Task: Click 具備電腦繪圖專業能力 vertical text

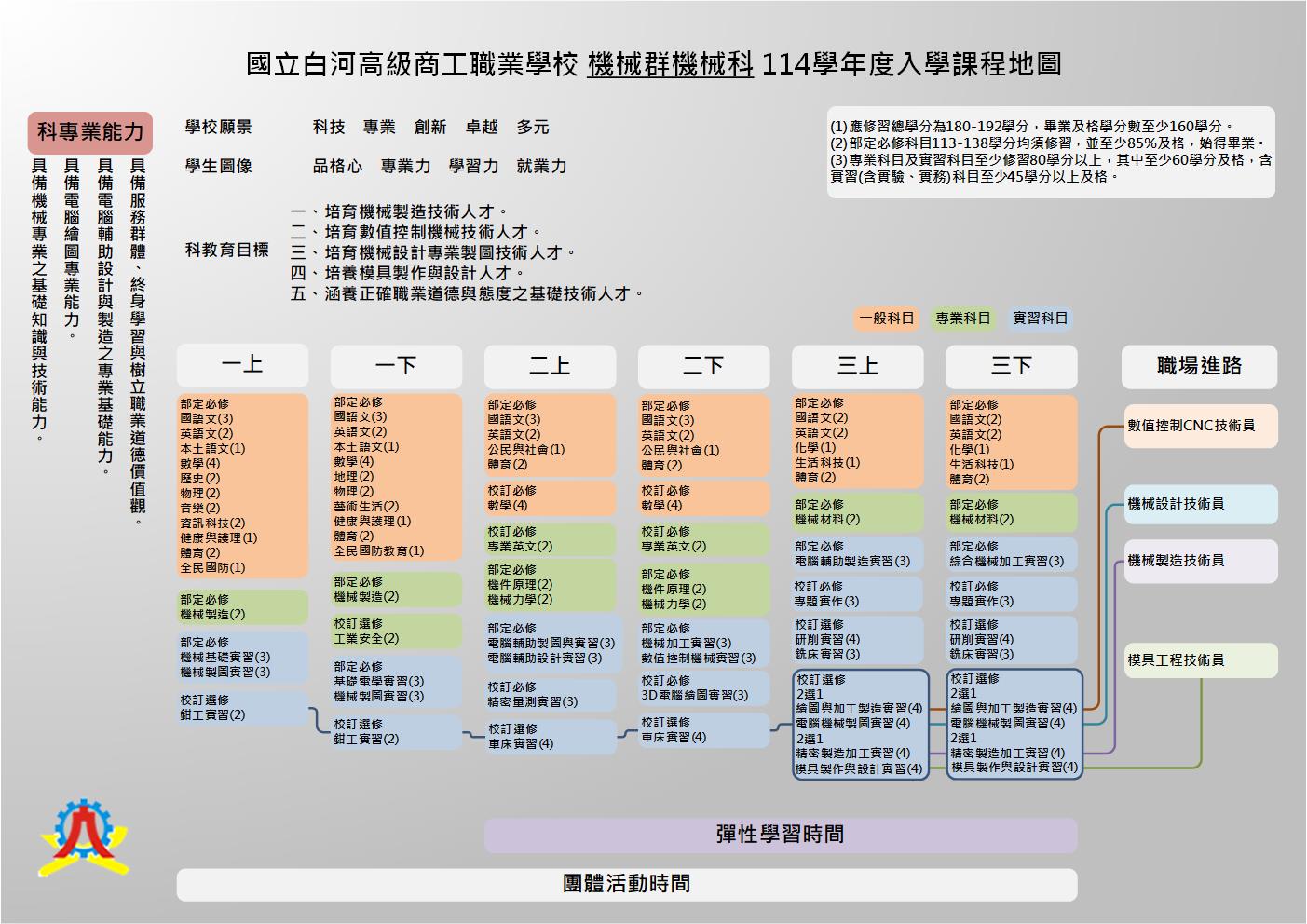Action: point(71,249)
